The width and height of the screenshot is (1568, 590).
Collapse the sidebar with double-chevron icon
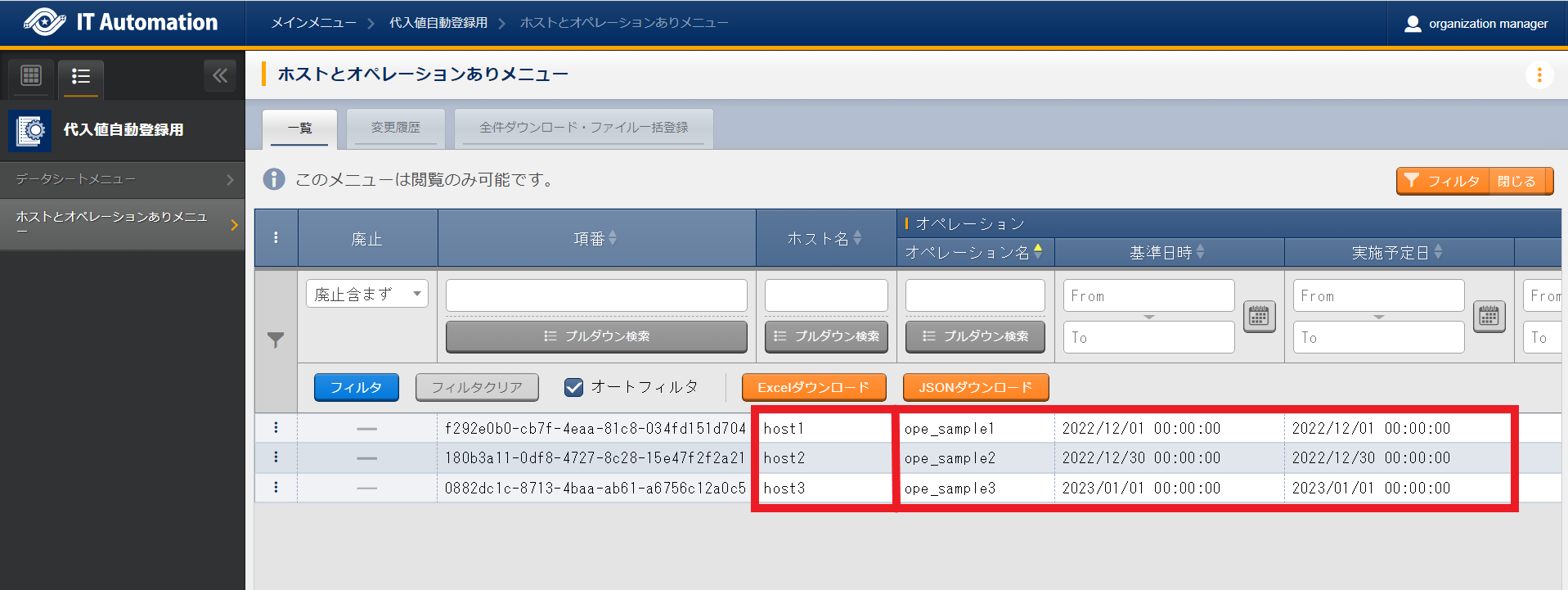pyautogui.click(x=219, y=76)
